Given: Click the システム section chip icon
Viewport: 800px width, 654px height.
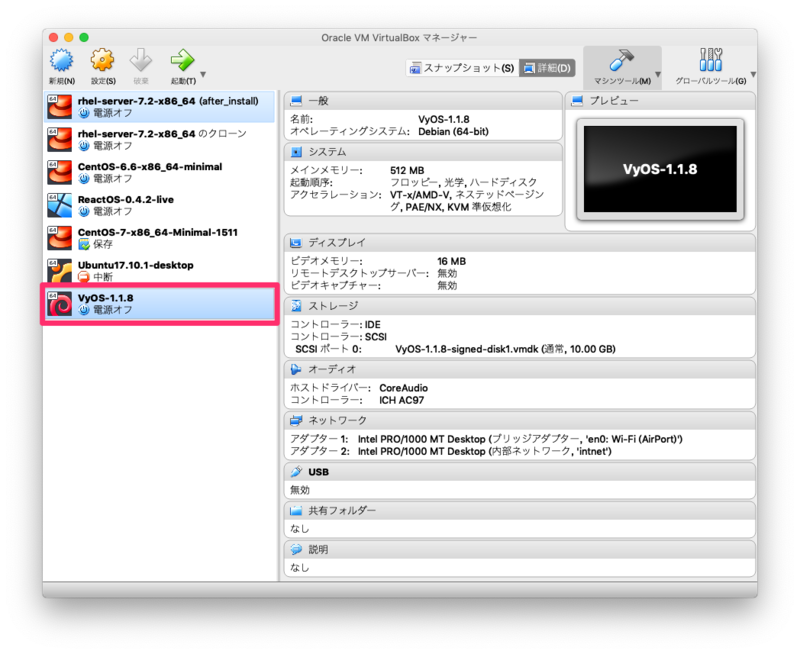Looking at the screenshot, I should pos(295,151).
